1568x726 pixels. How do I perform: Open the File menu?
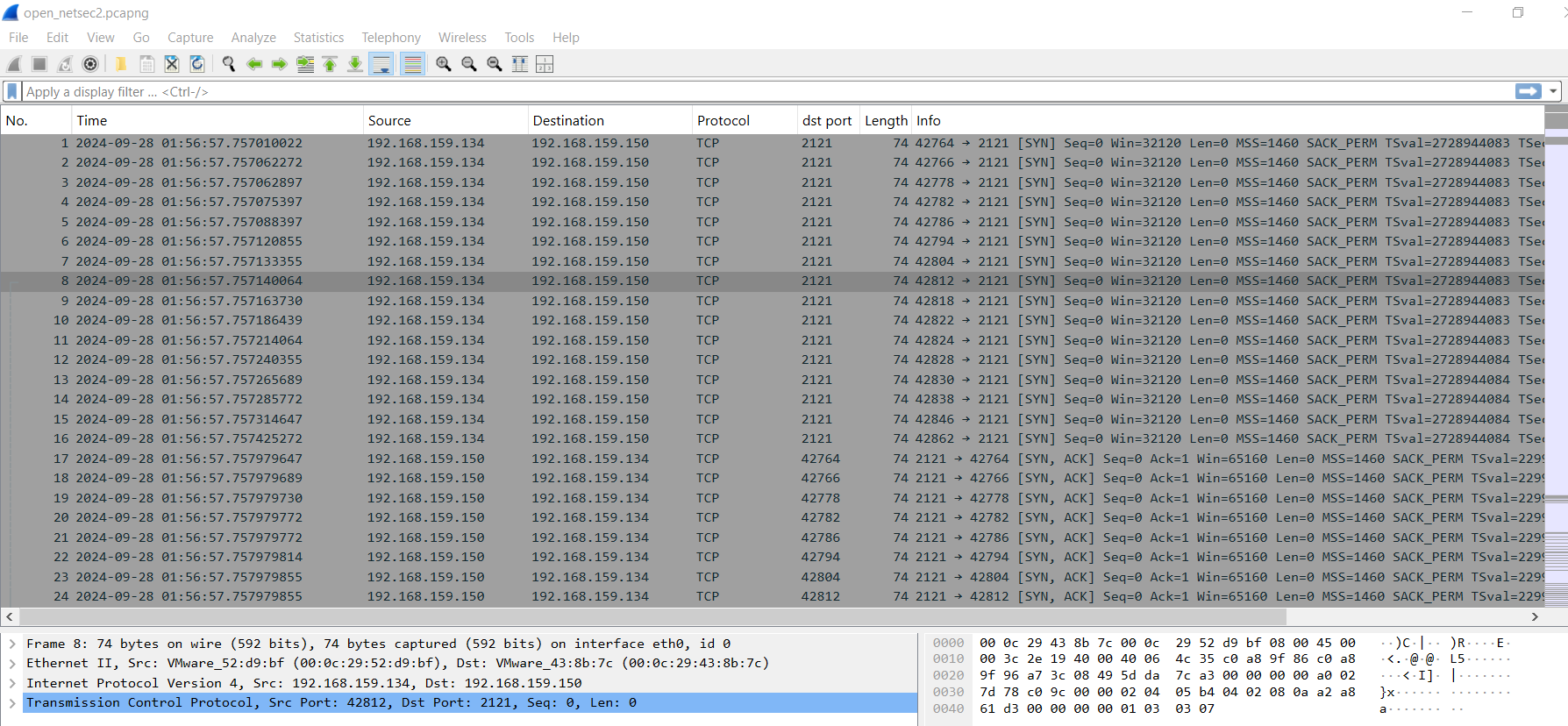[x=18, y=37]
